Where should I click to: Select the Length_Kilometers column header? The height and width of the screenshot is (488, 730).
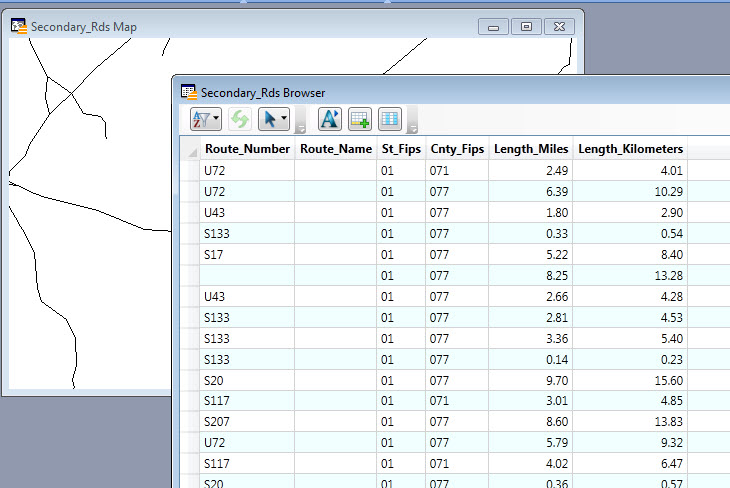(630, 149)
